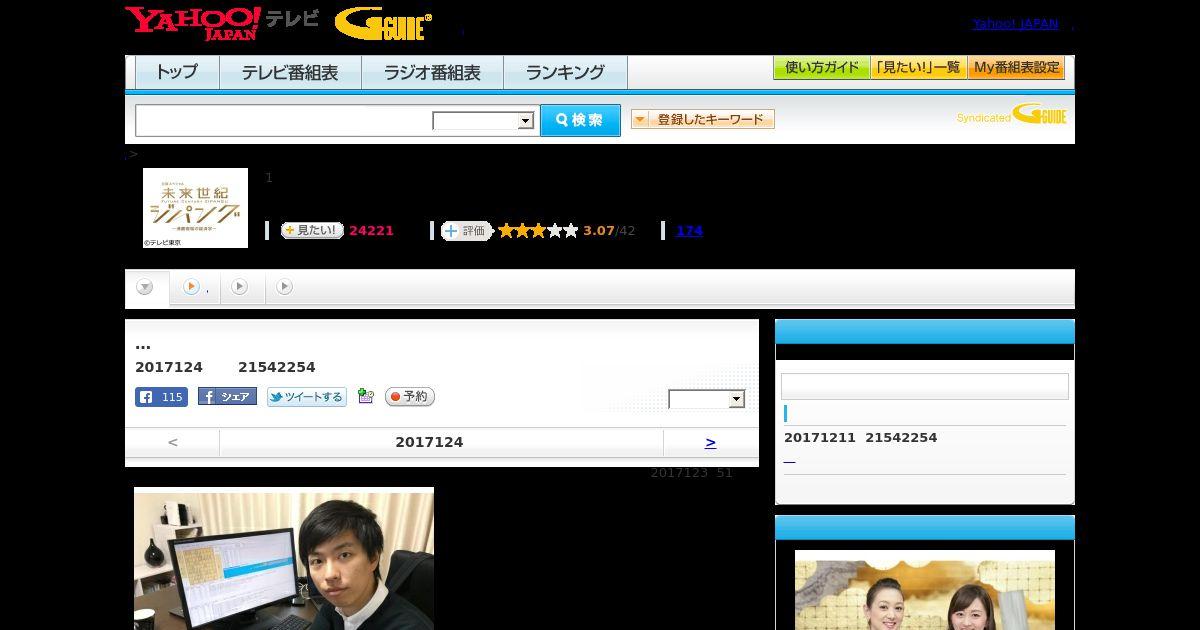Open the Yahoo! JAPAN テレビ logo
Screen dimensions: 1200x630
222,22
